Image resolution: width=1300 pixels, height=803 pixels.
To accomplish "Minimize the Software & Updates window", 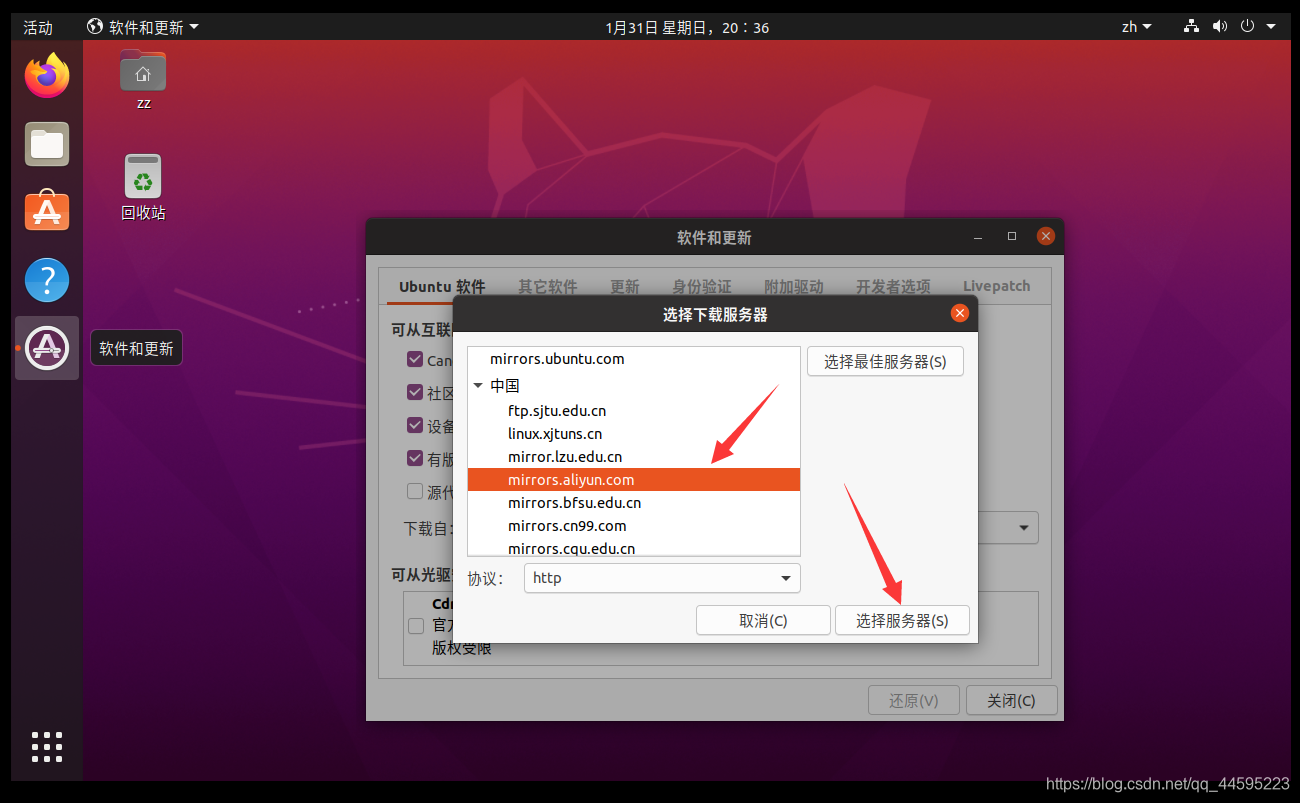I will (978, 237).
